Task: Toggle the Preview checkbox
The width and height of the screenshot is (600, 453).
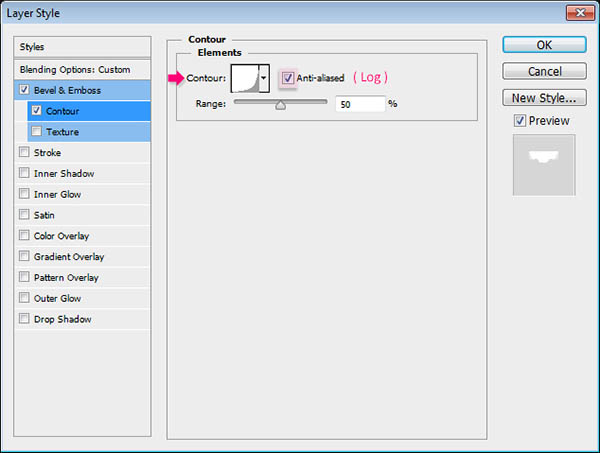Action: tap(520, 121)
